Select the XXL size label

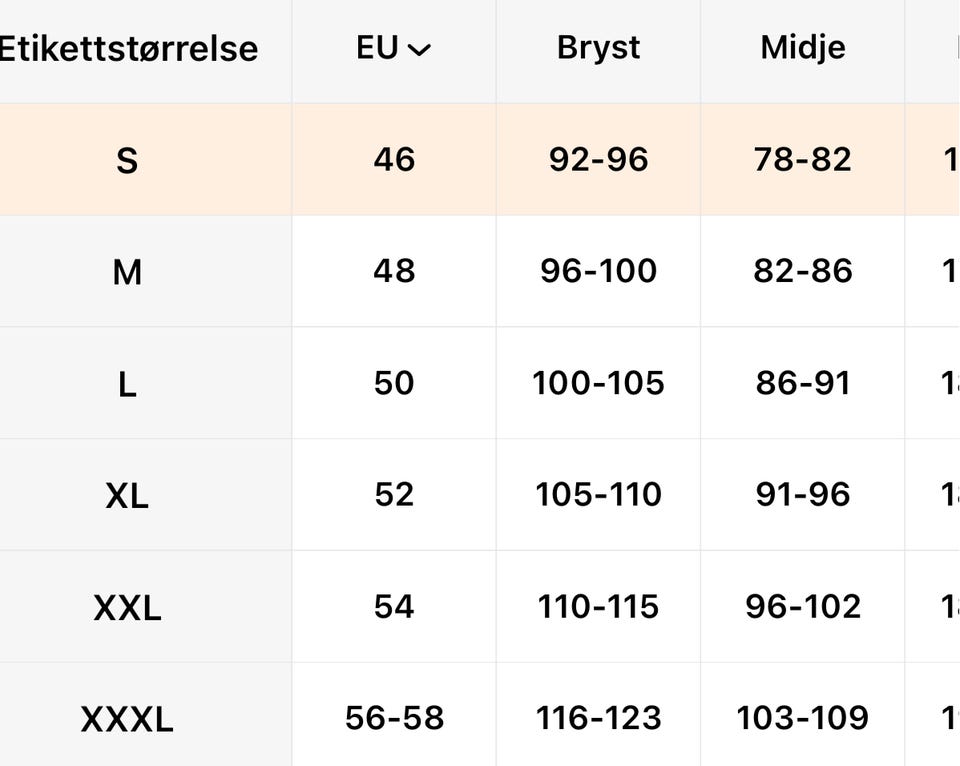pos(127,607)
